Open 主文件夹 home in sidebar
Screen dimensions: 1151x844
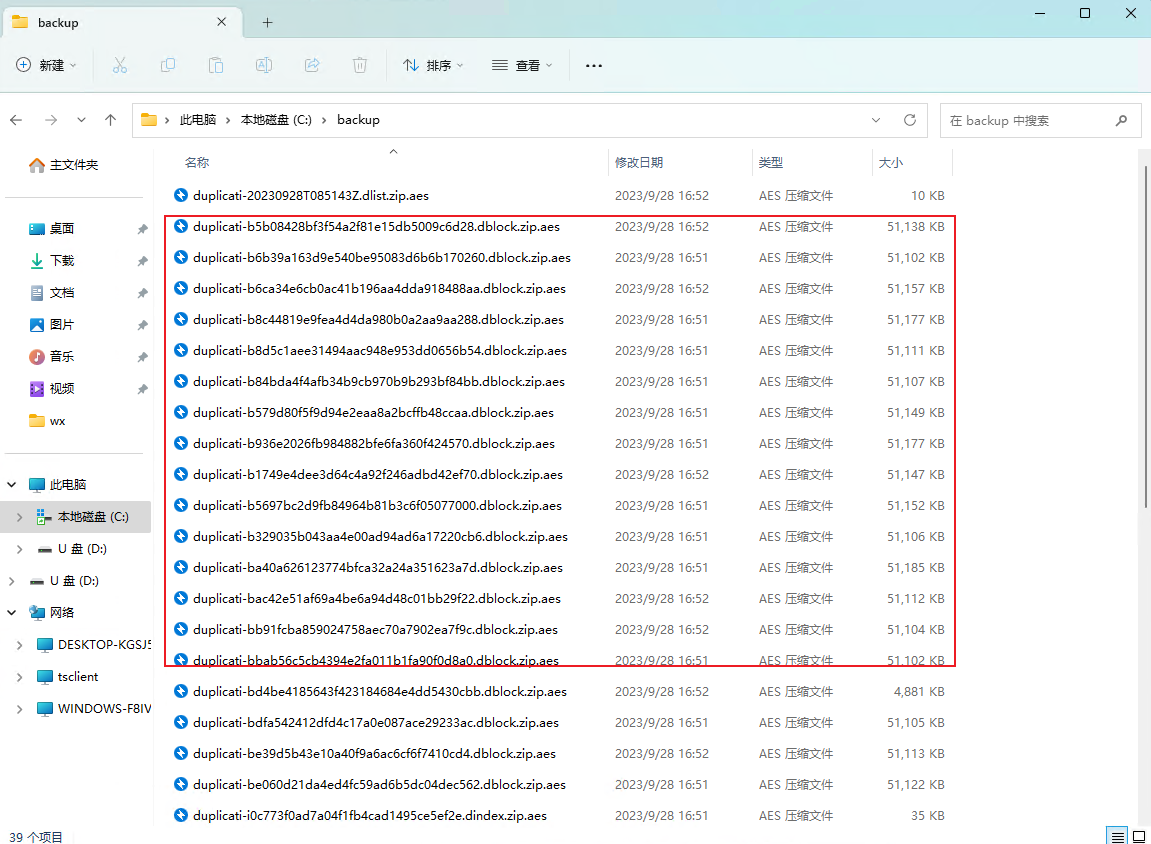pos(63,165)
